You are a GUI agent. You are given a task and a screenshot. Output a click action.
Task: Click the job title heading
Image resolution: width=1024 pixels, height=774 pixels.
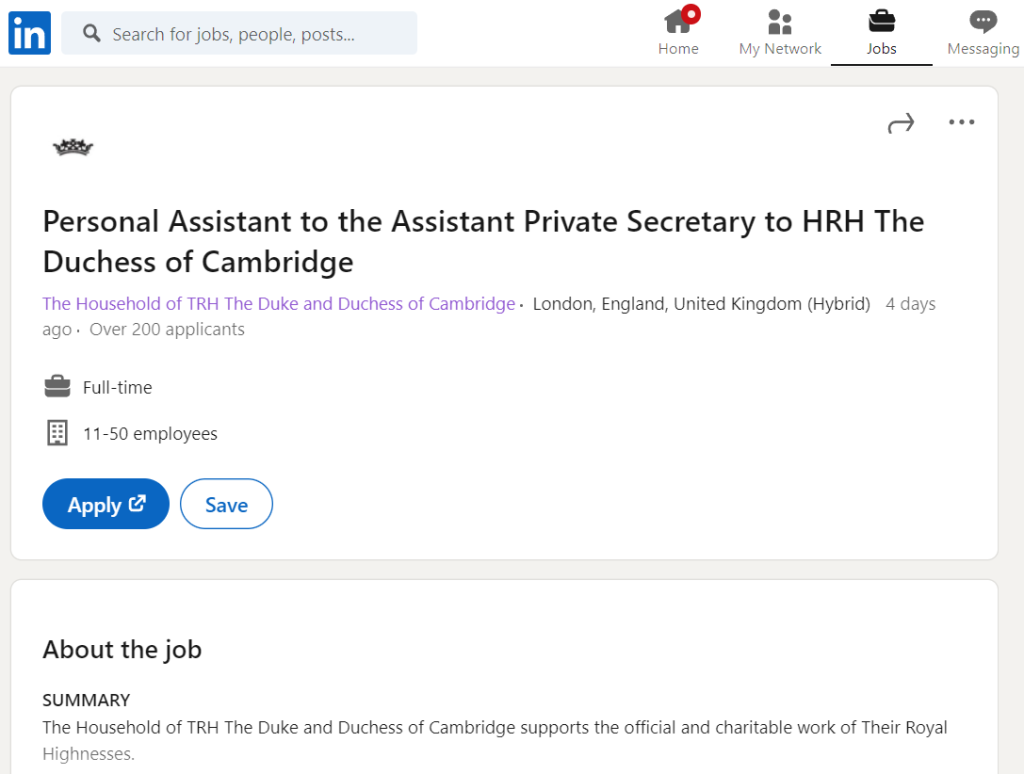(483, 242)
